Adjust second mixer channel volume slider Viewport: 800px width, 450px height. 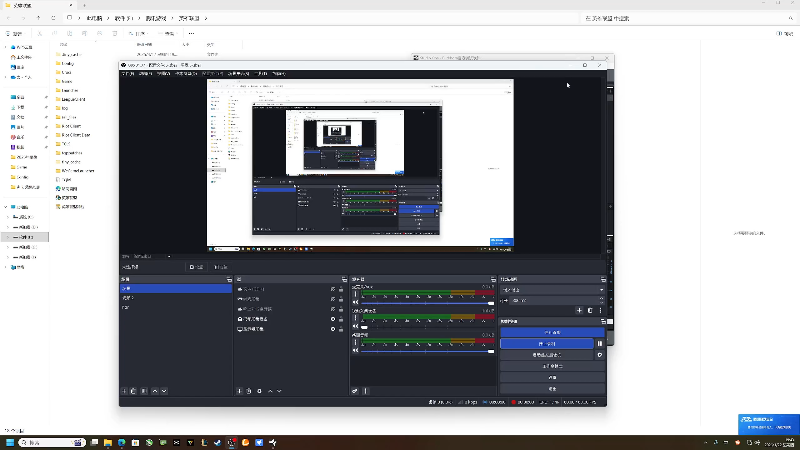428,327
